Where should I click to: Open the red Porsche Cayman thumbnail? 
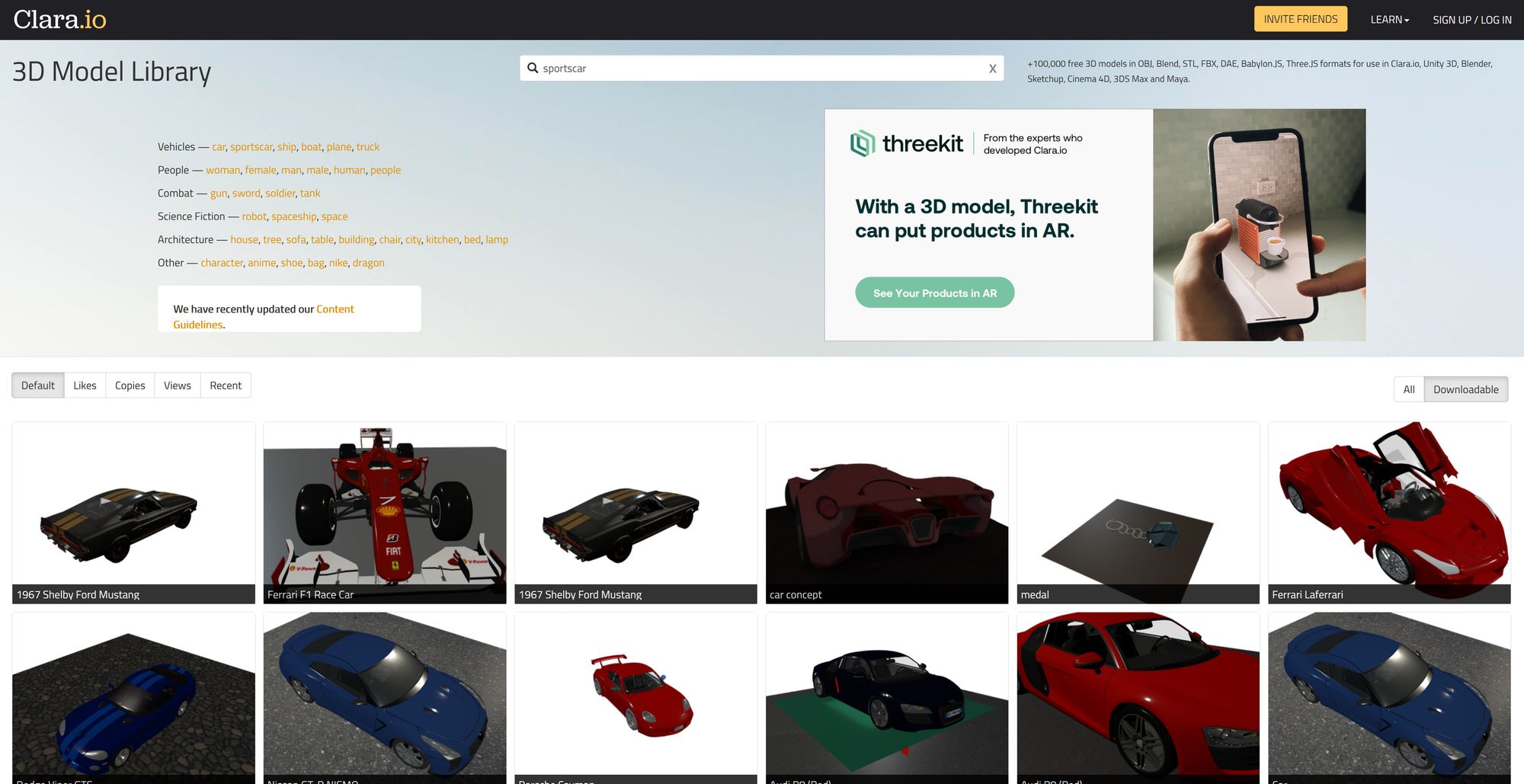click(636, 698)
